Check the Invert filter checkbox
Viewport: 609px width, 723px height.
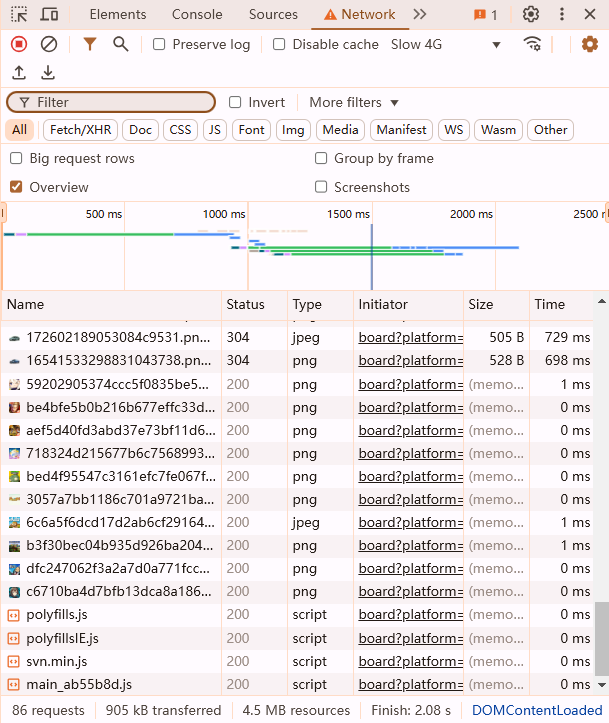235,102
